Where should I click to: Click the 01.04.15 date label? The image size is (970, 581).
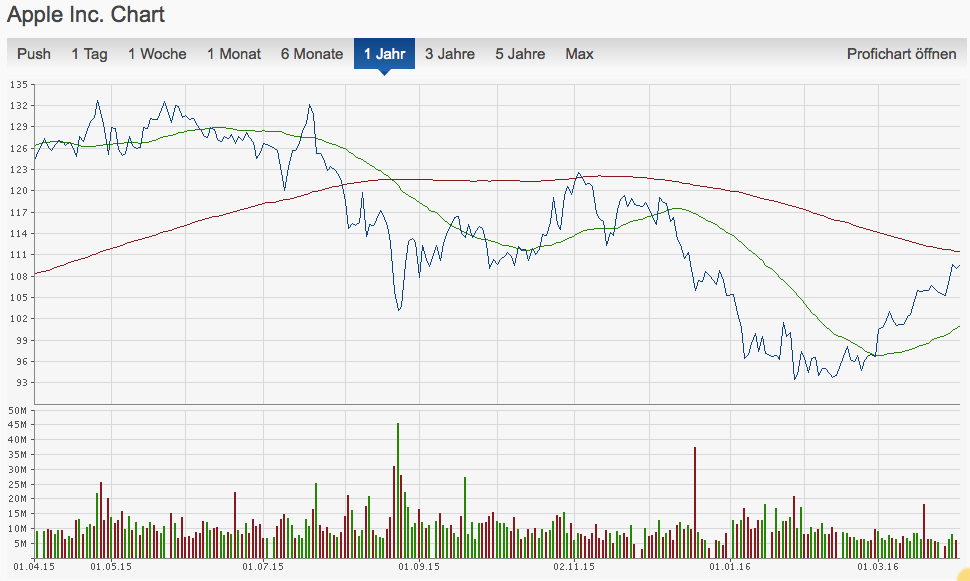(34, 566)
